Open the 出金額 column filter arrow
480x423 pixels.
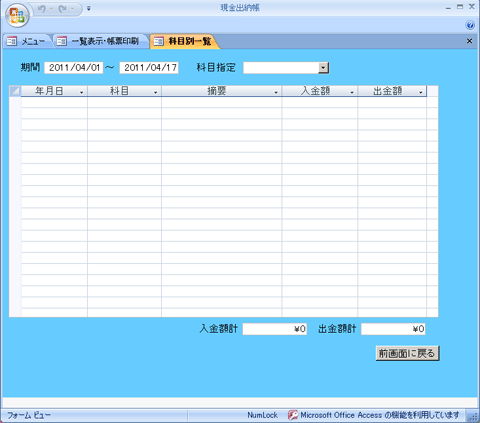(421, 92)
